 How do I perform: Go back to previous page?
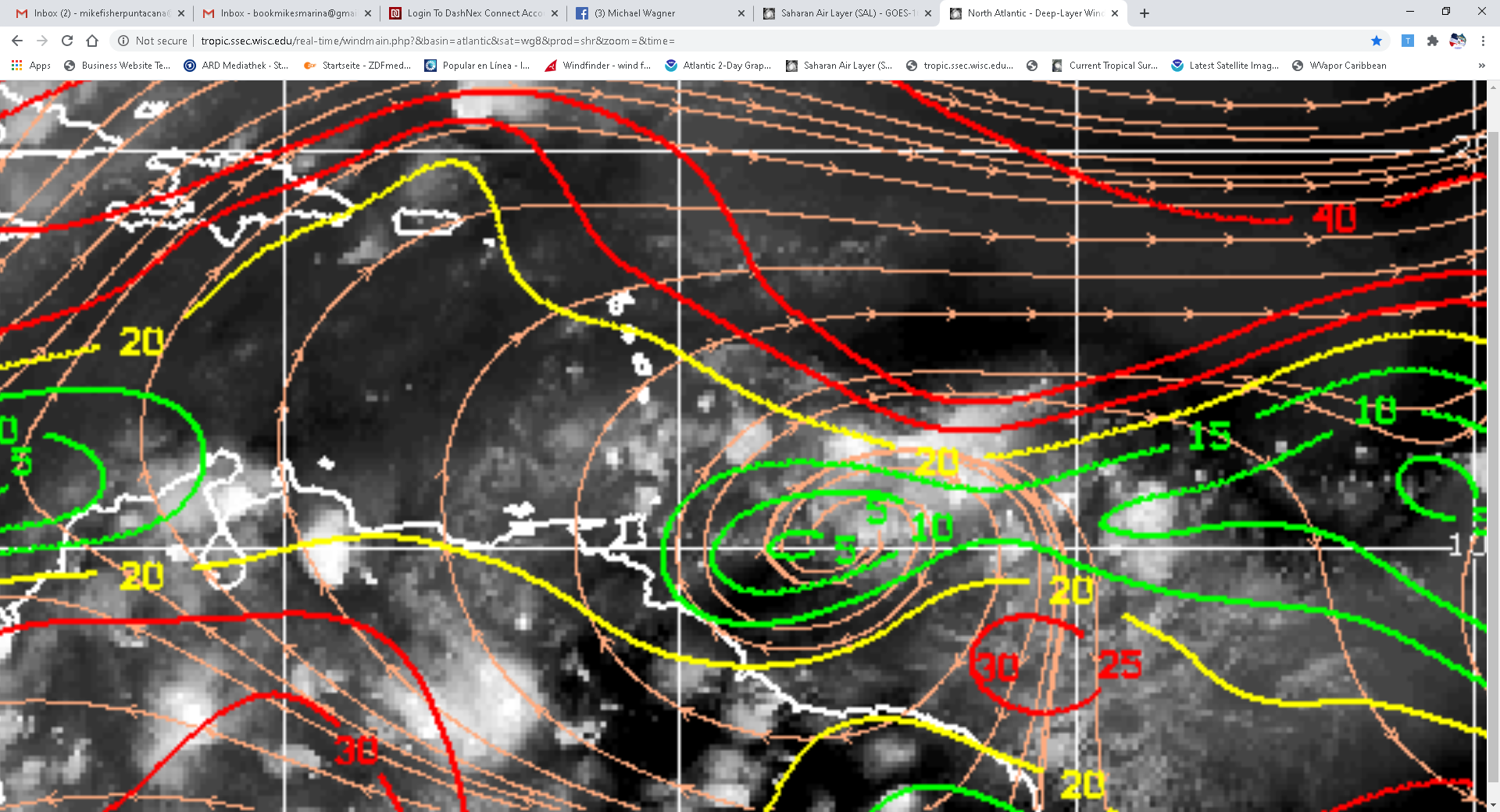(x=17, y=41)
